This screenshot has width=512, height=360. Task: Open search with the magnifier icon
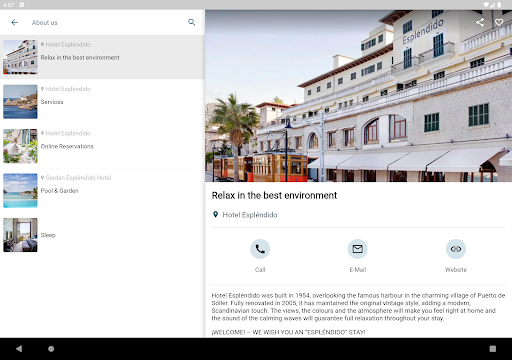(x=192, y=22)
